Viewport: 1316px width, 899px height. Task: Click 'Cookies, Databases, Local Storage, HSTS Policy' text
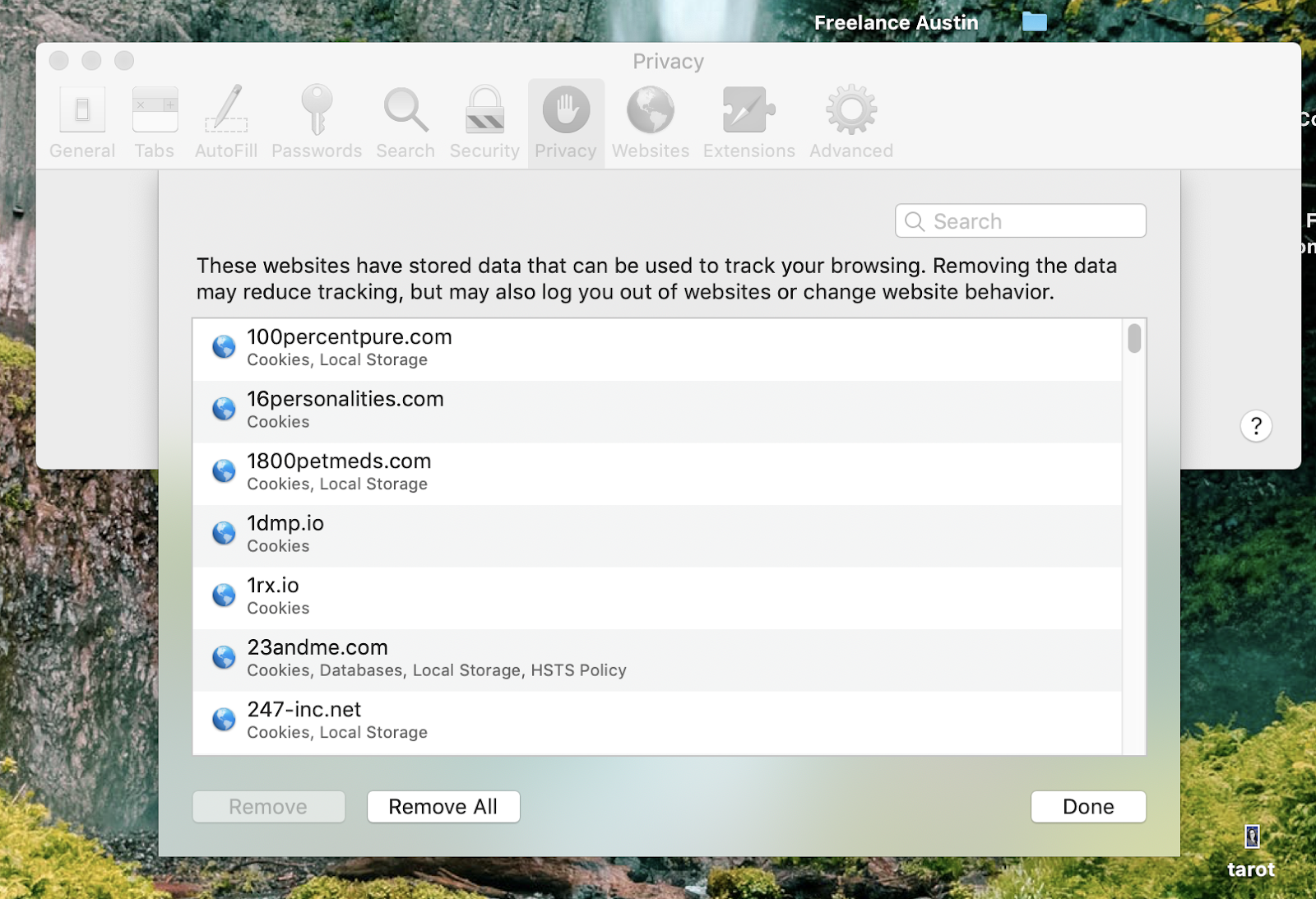click(437, 670)
